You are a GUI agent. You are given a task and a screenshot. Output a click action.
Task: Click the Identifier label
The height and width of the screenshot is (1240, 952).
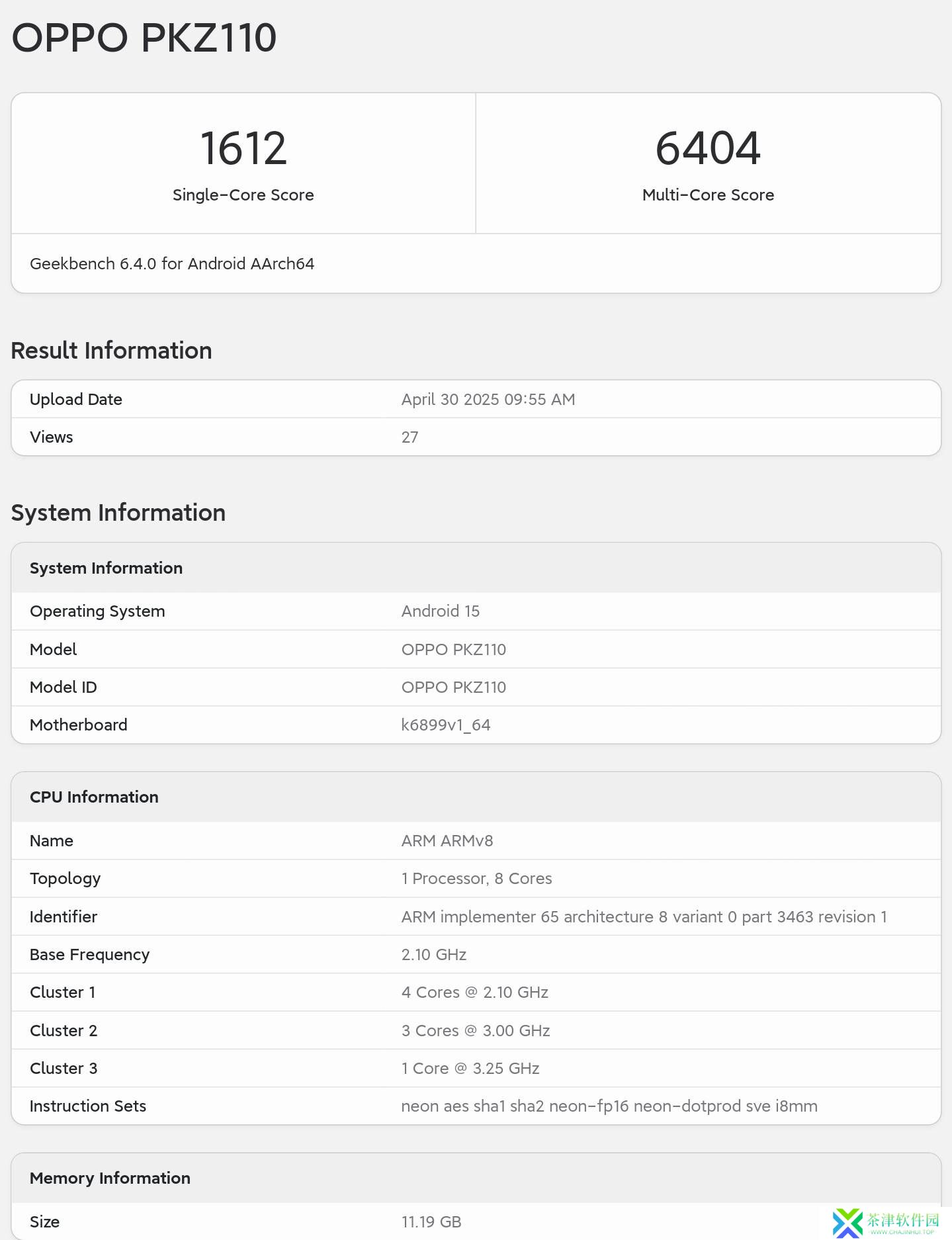(x=64, y=917)
